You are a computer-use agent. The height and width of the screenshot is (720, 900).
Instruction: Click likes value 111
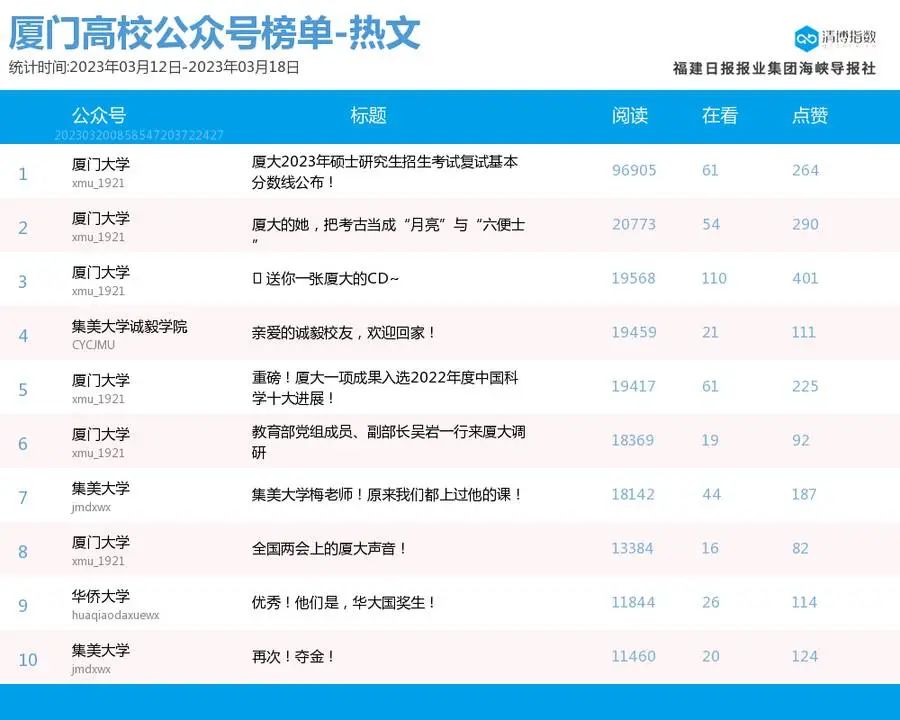[x=804, y=332]
